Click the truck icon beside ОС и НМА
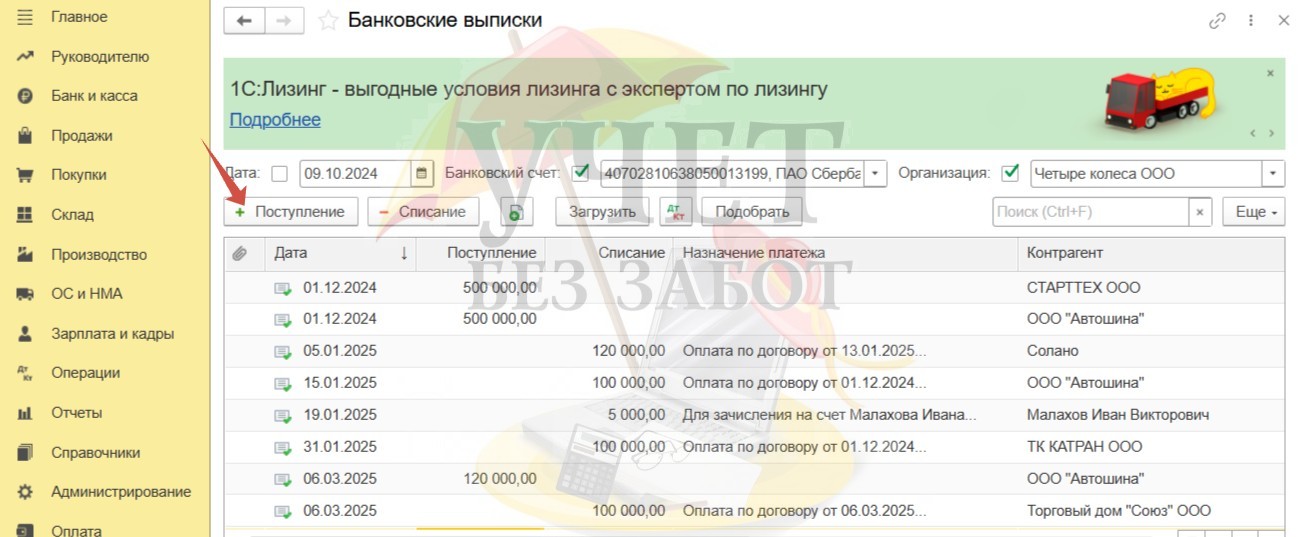 [26, 294]
